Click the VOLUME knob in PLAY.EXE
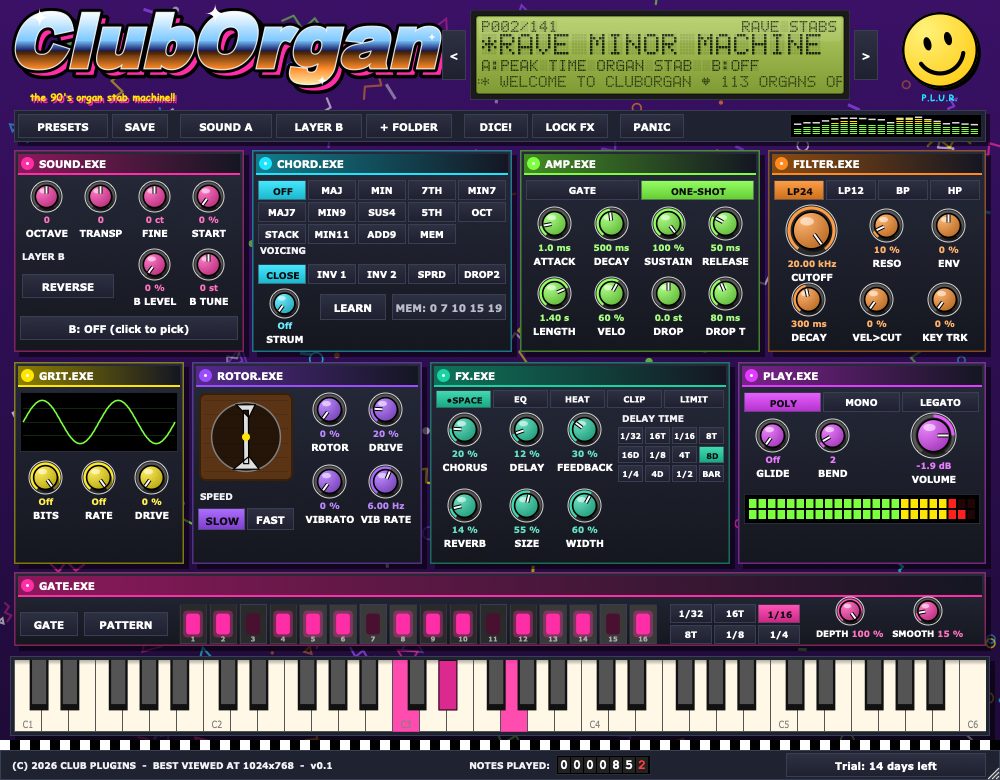Image resolution: width=1000 pixels, height=780 pixels. [x=933, y=436]
